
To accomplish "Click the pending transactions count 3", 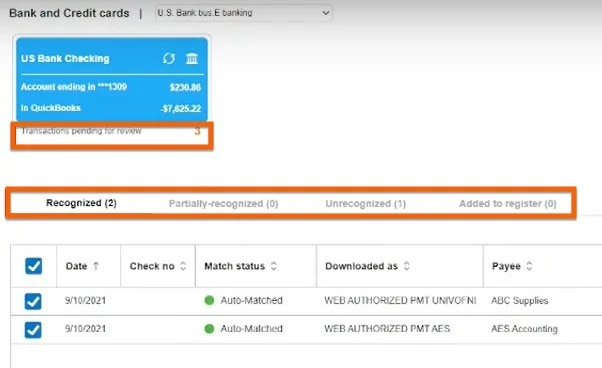I will tap(197, 131).
